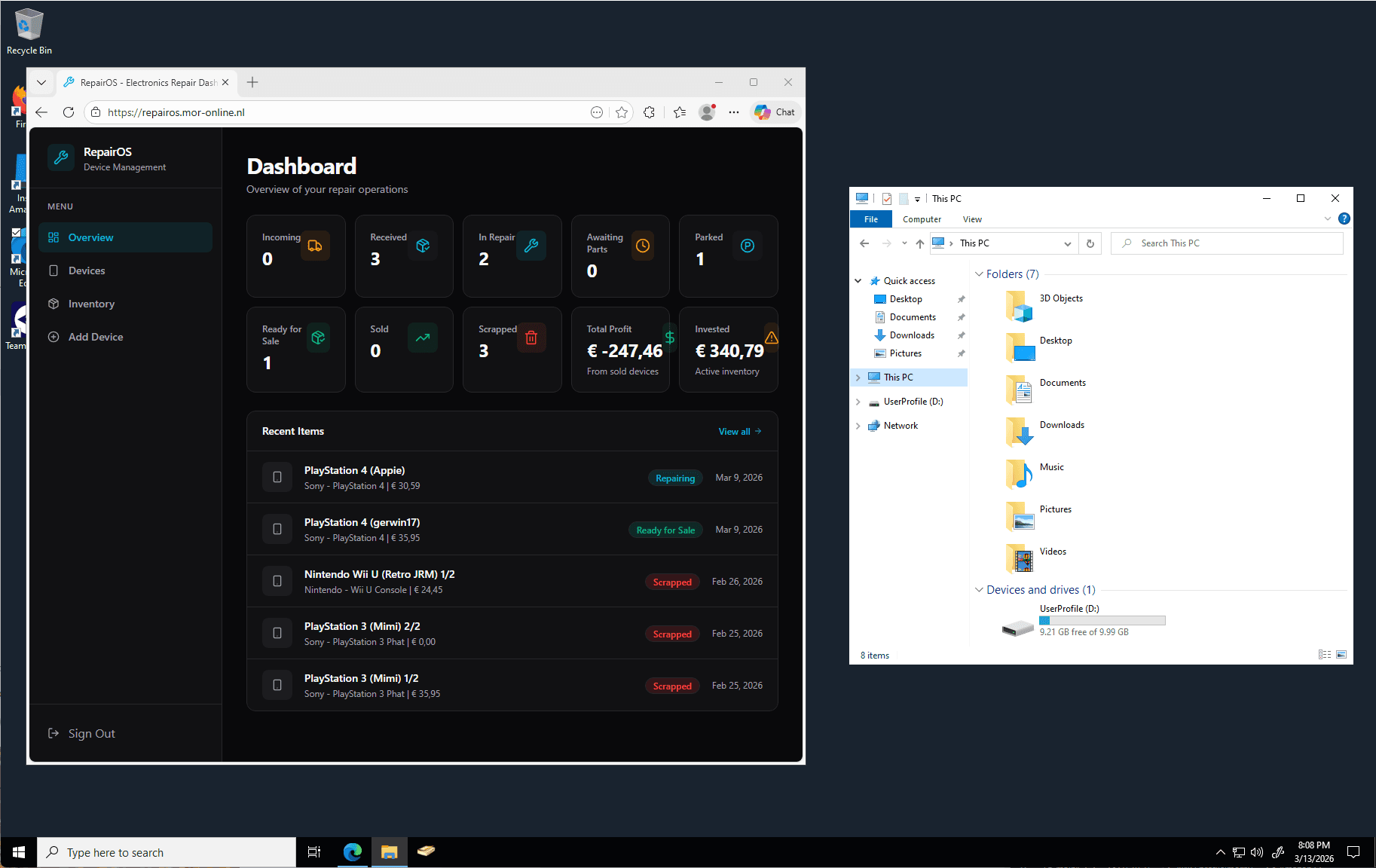The width and height of the screenshot is (1376, 868).
Task: Open the View tab in File Explorer
Action: (972, 219)
